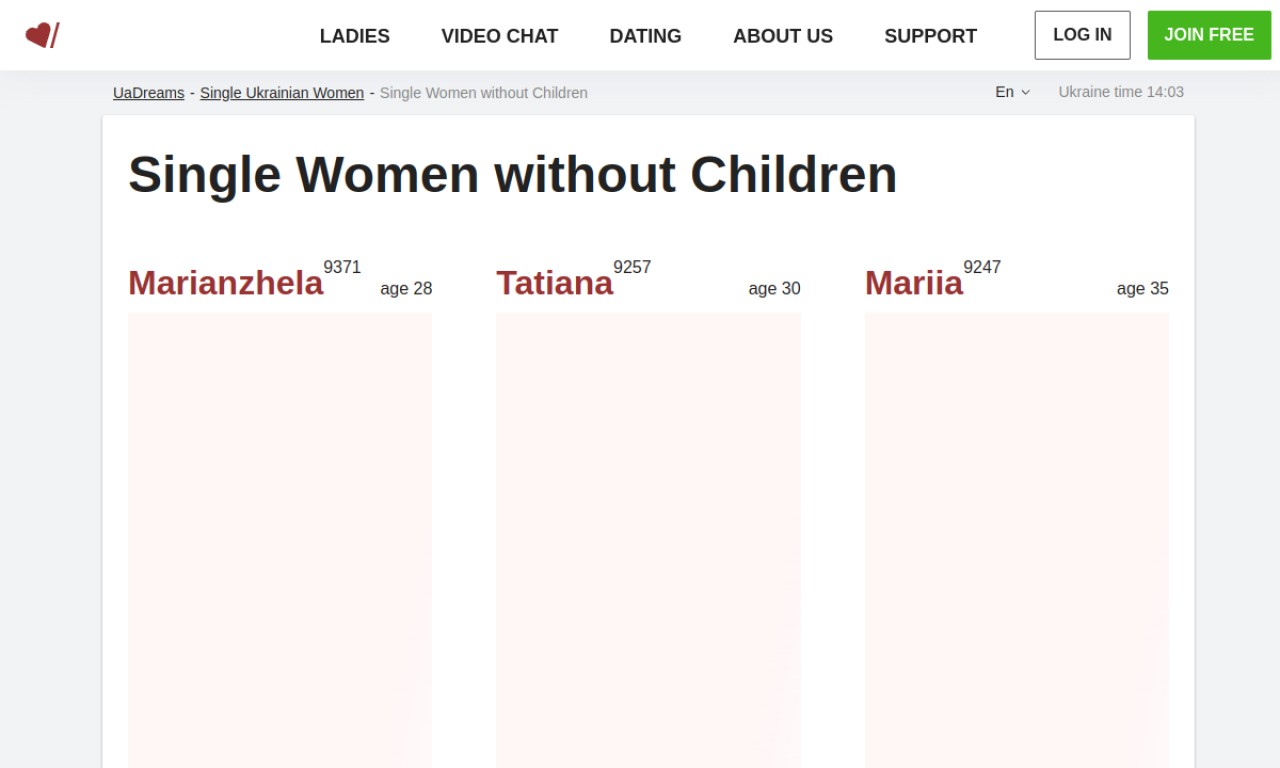Image resolution: width=1280 pixels, height=768 pixels.
Task: Click the Single Women without Children heading
Action: click(x=512, y=175)
